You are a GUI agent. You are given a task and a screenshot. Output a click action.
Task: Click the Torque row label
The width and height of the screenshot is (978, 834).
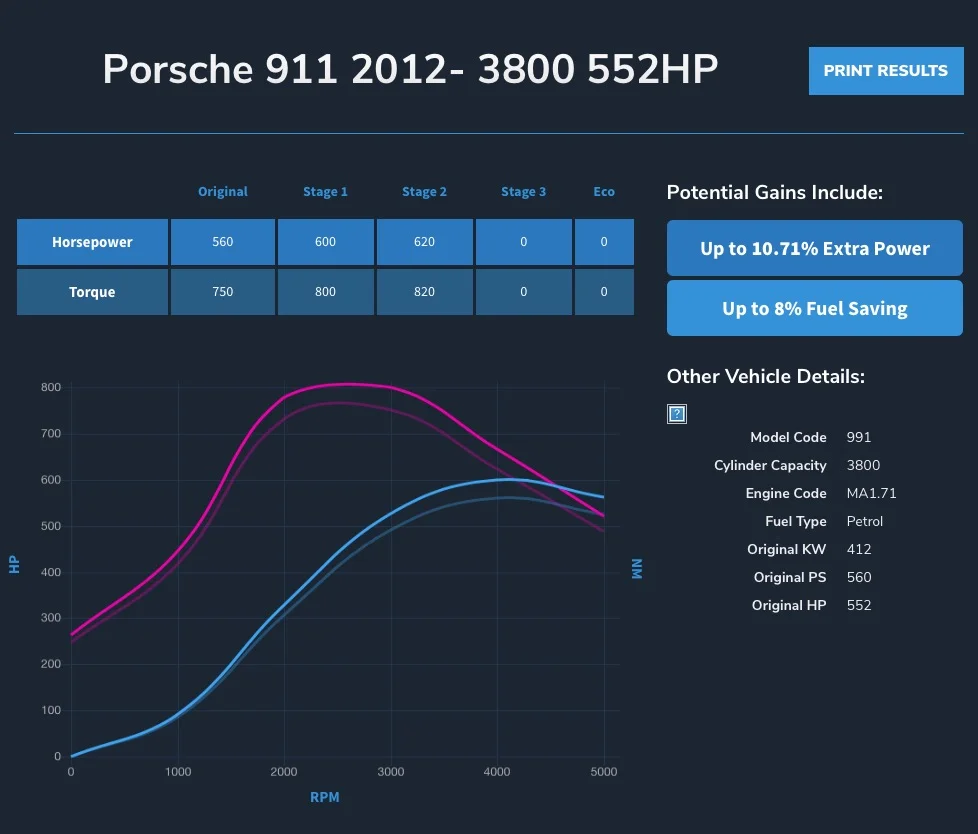pos(92,292)
